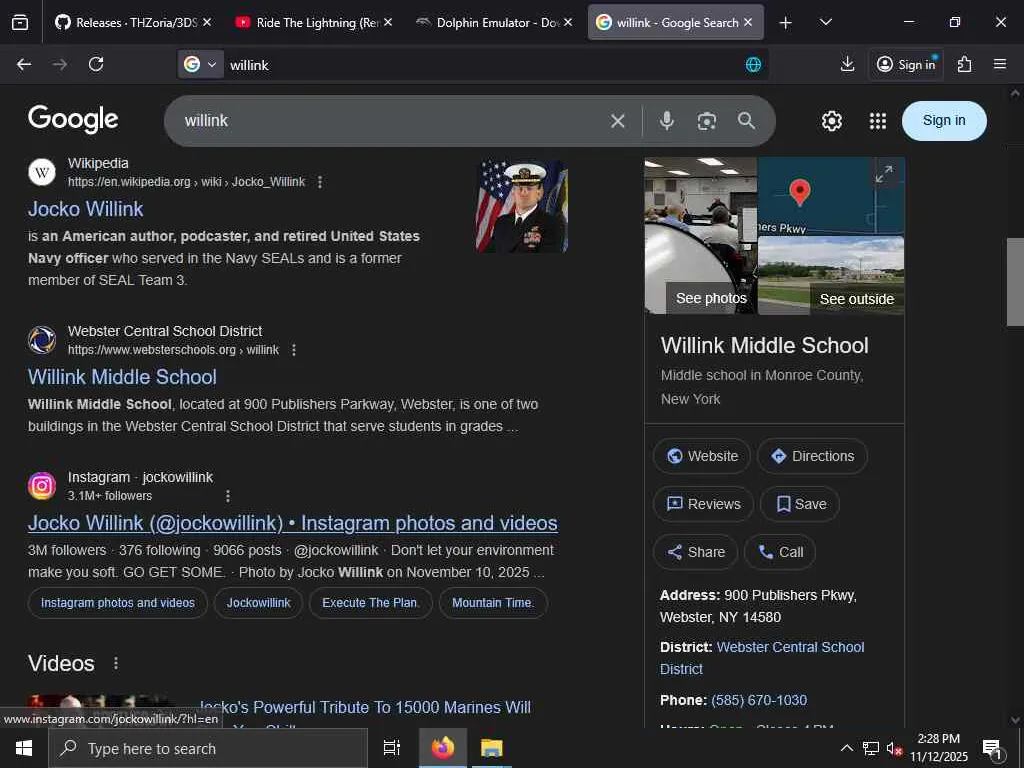This screenshot has width=1024, height=768.
Task: Close the Ride The Lightning tab
Action: pos(388,22)
